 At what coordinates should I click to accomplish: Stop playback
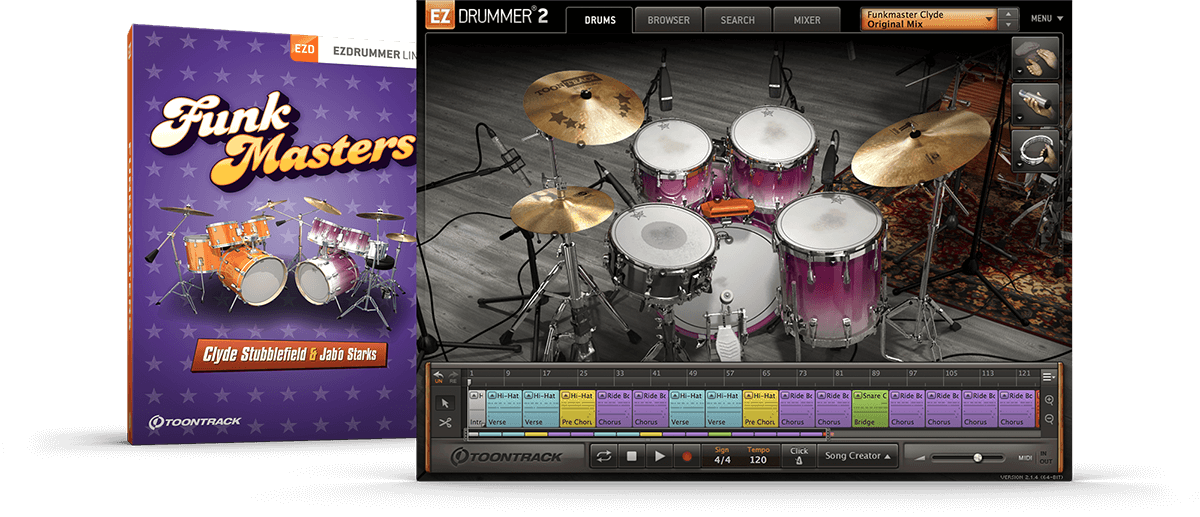click(x=631, y=456)
